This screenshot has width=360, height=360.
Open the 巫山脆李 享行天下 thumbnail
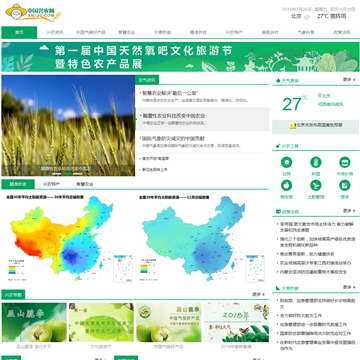(x=34, y=322)
